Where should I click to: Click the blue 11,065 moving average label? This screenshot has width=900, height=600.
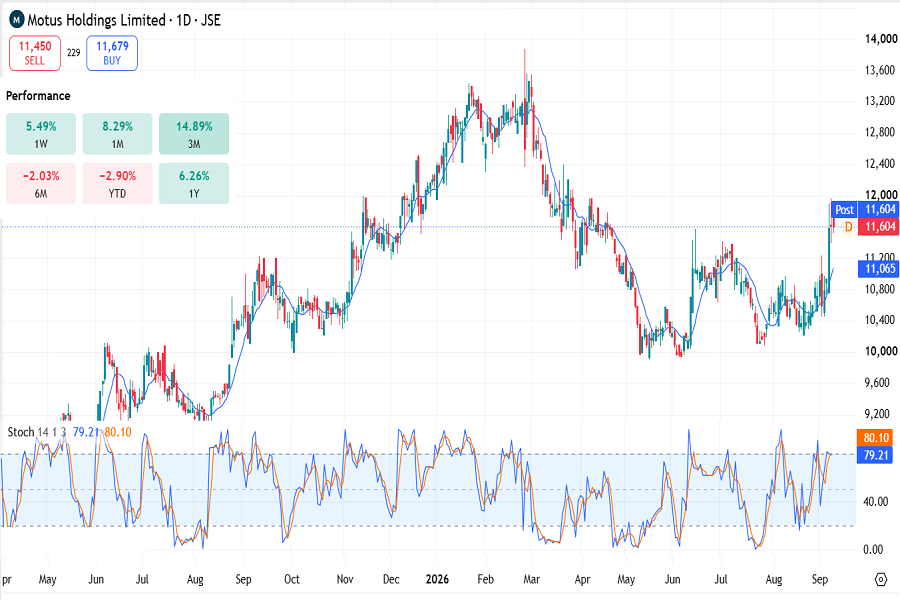(879, 269)
